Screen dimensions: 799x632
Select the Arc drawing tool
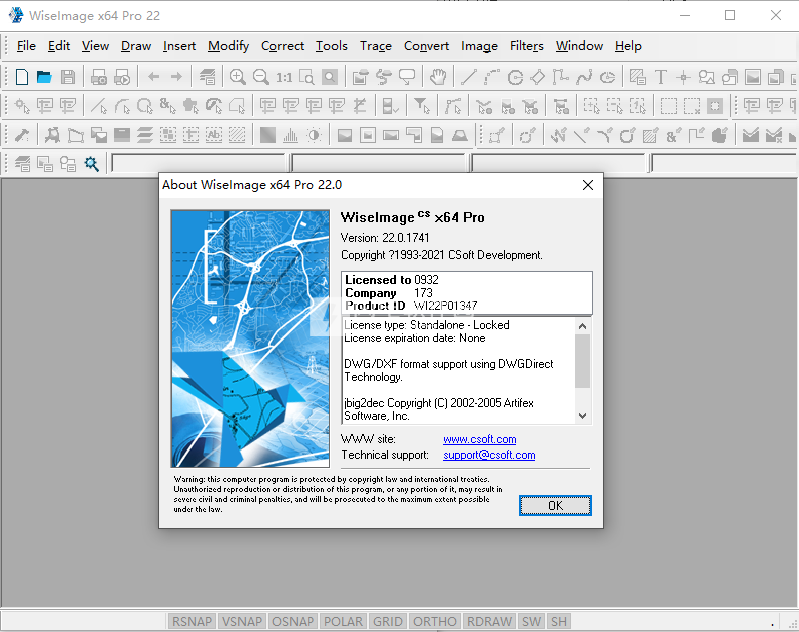[492, 77]
